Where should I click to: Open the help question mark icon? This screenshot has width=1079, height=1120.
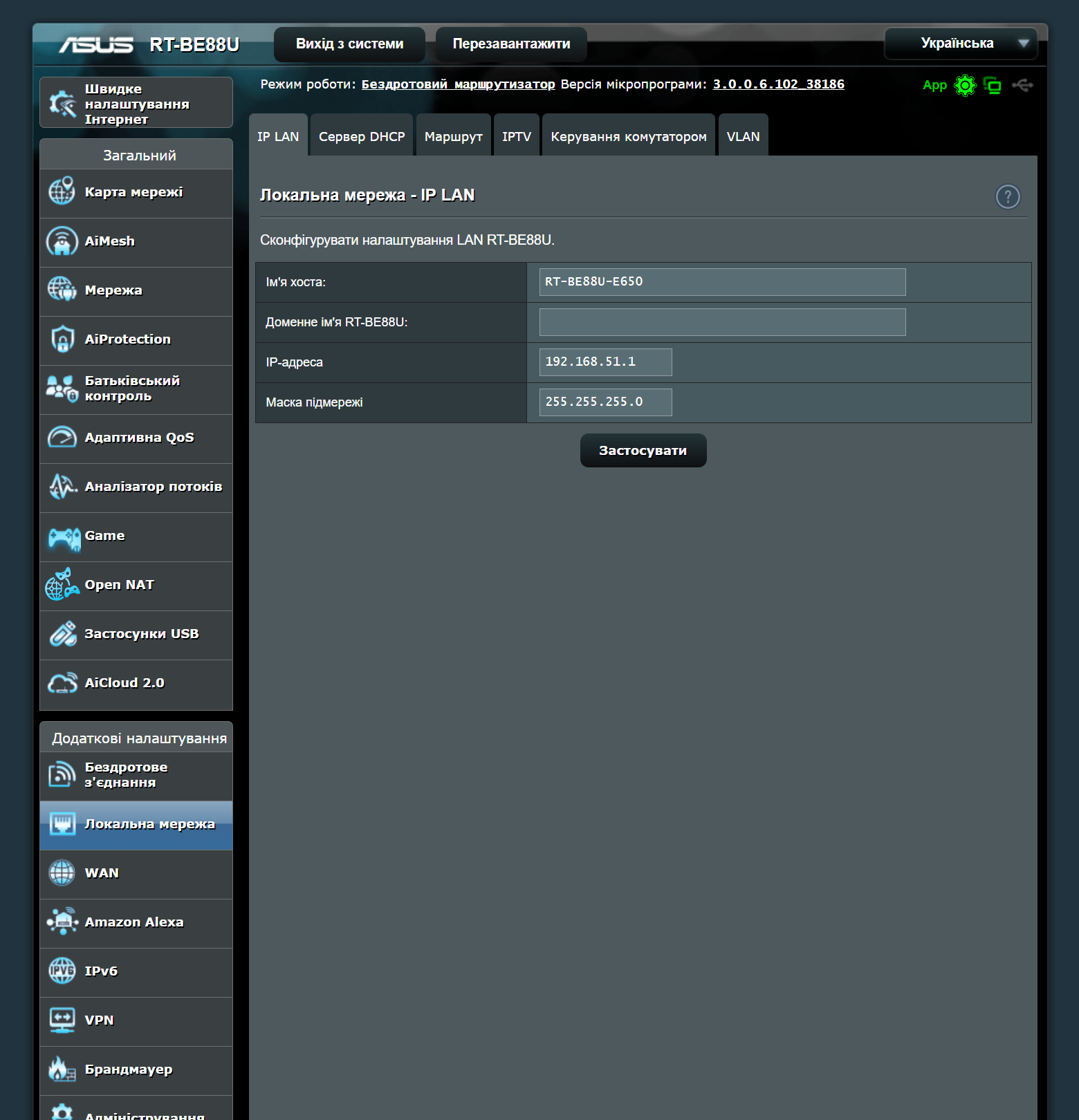pos(1008,196)
